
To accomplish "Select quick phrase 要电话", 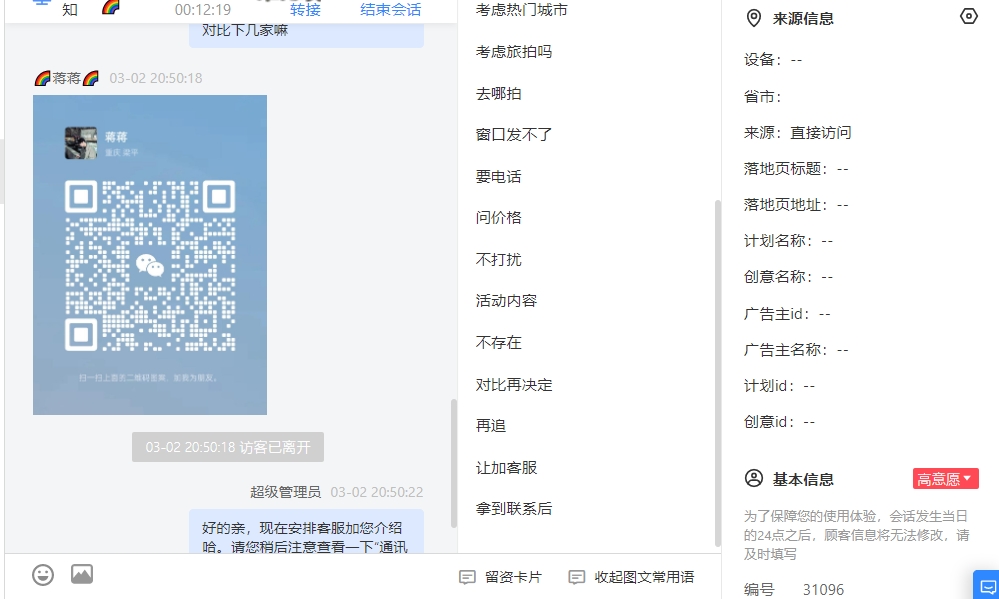I will tap(499, 177).
